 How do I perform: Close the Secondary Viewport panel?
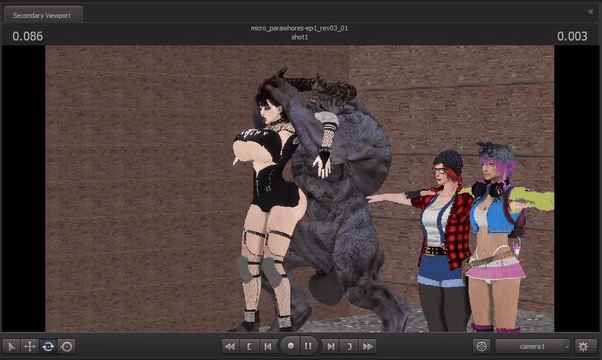click(x=590, y=12)
